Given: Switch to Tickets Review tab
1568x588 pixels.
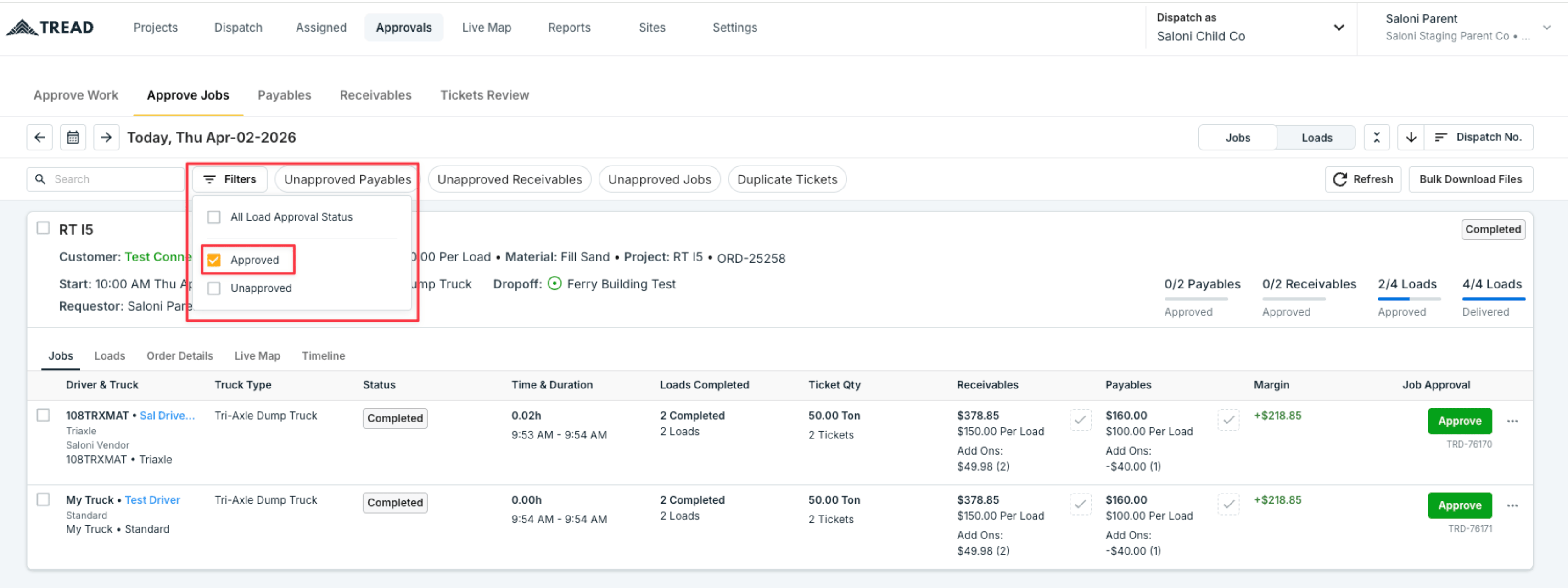Looking at the screenshot, I should (485, 95).
